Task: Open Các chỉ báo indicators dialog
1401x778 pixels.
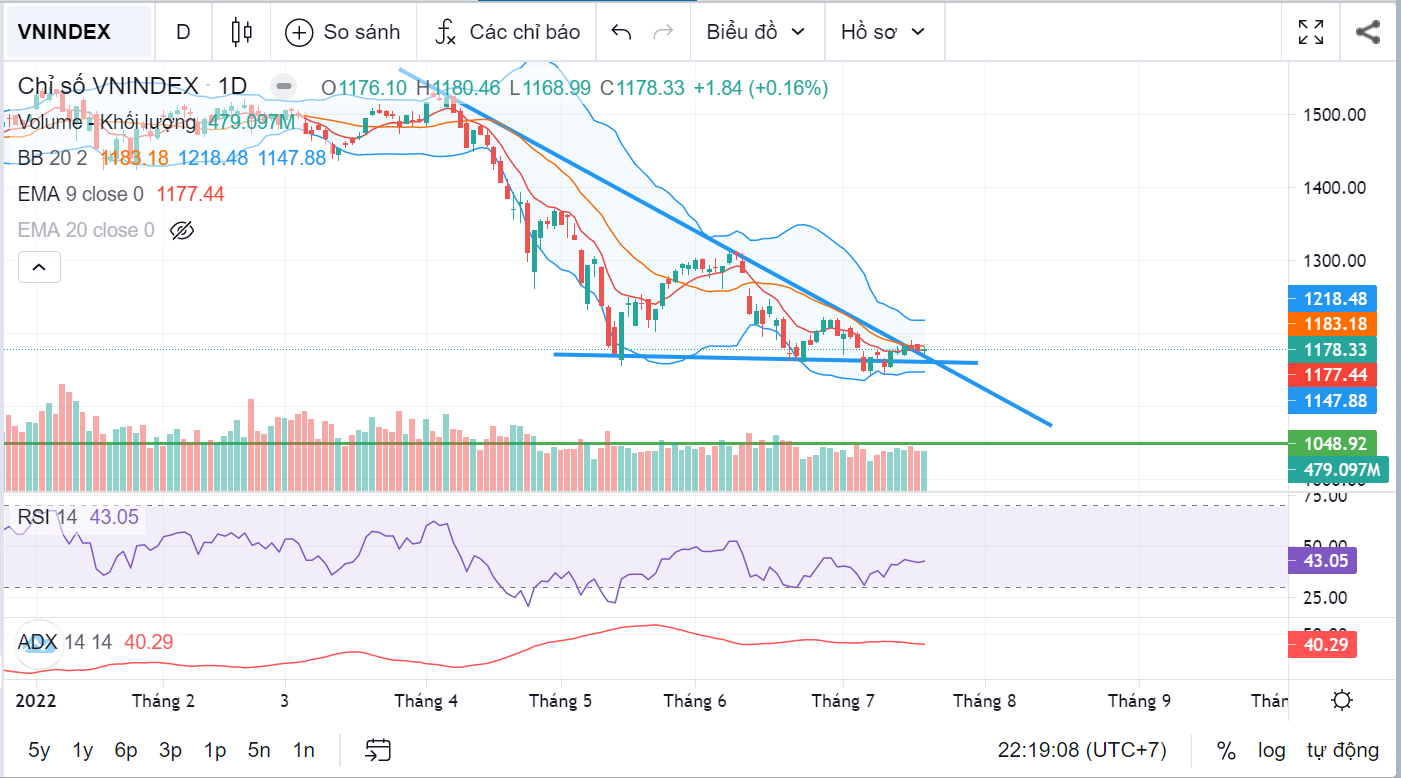Action: coord(507,32)
